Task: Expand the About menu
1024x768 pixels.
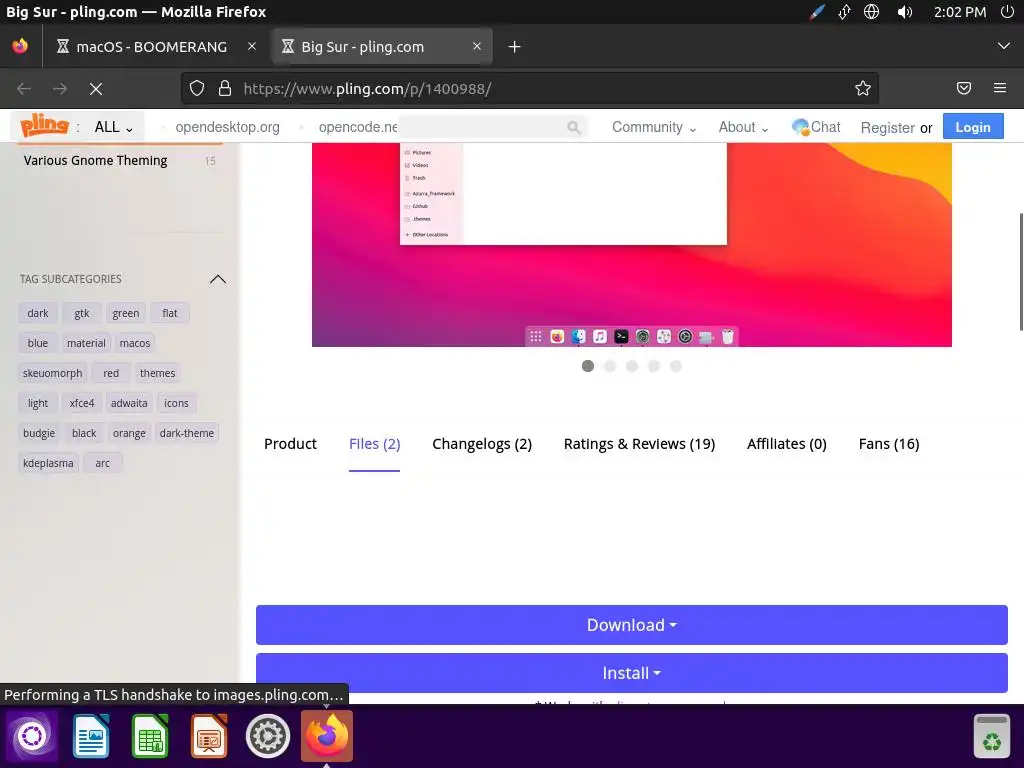Action: coord(743,127)
